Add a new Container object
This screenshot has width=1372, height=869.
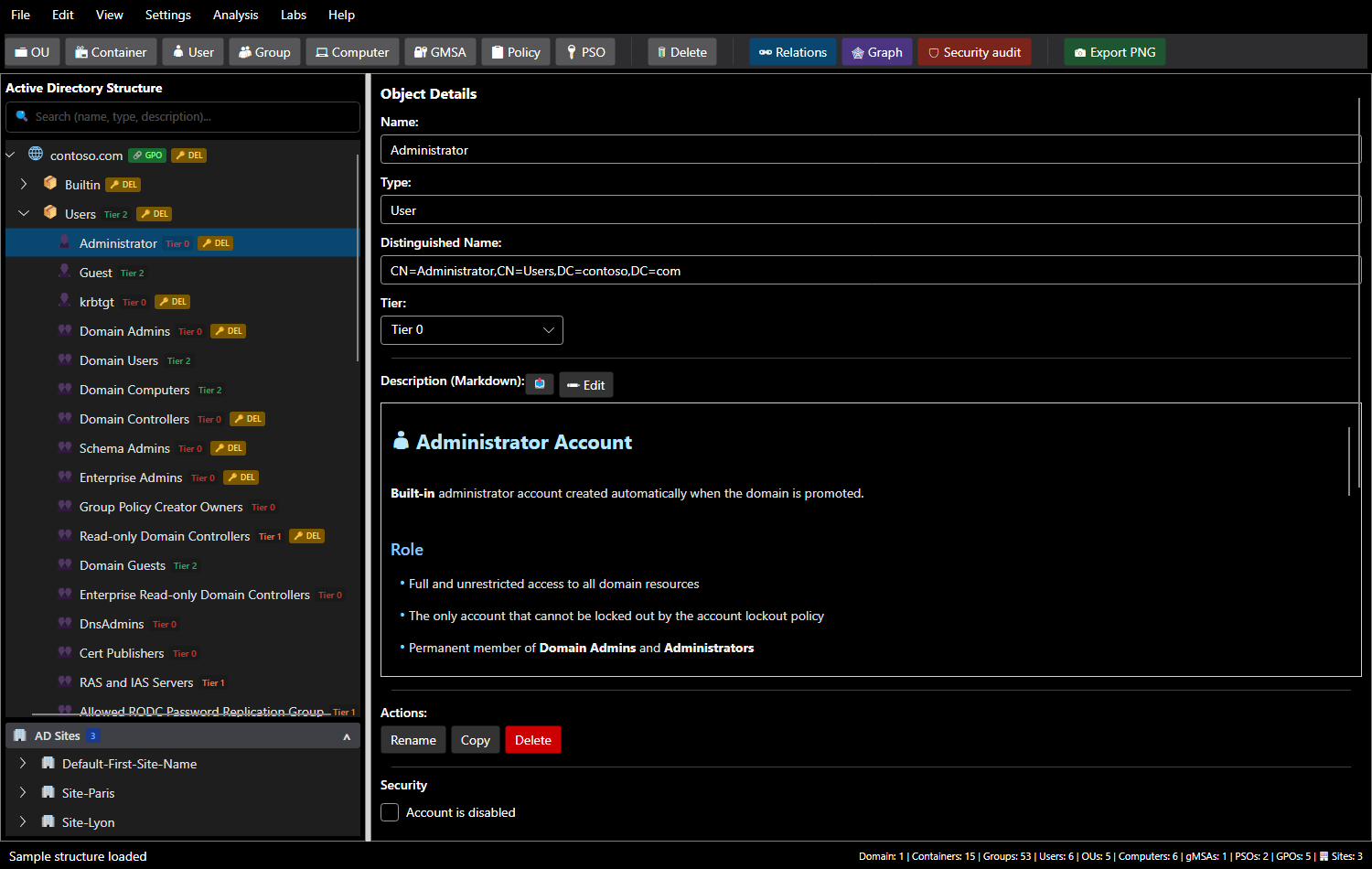111,52
